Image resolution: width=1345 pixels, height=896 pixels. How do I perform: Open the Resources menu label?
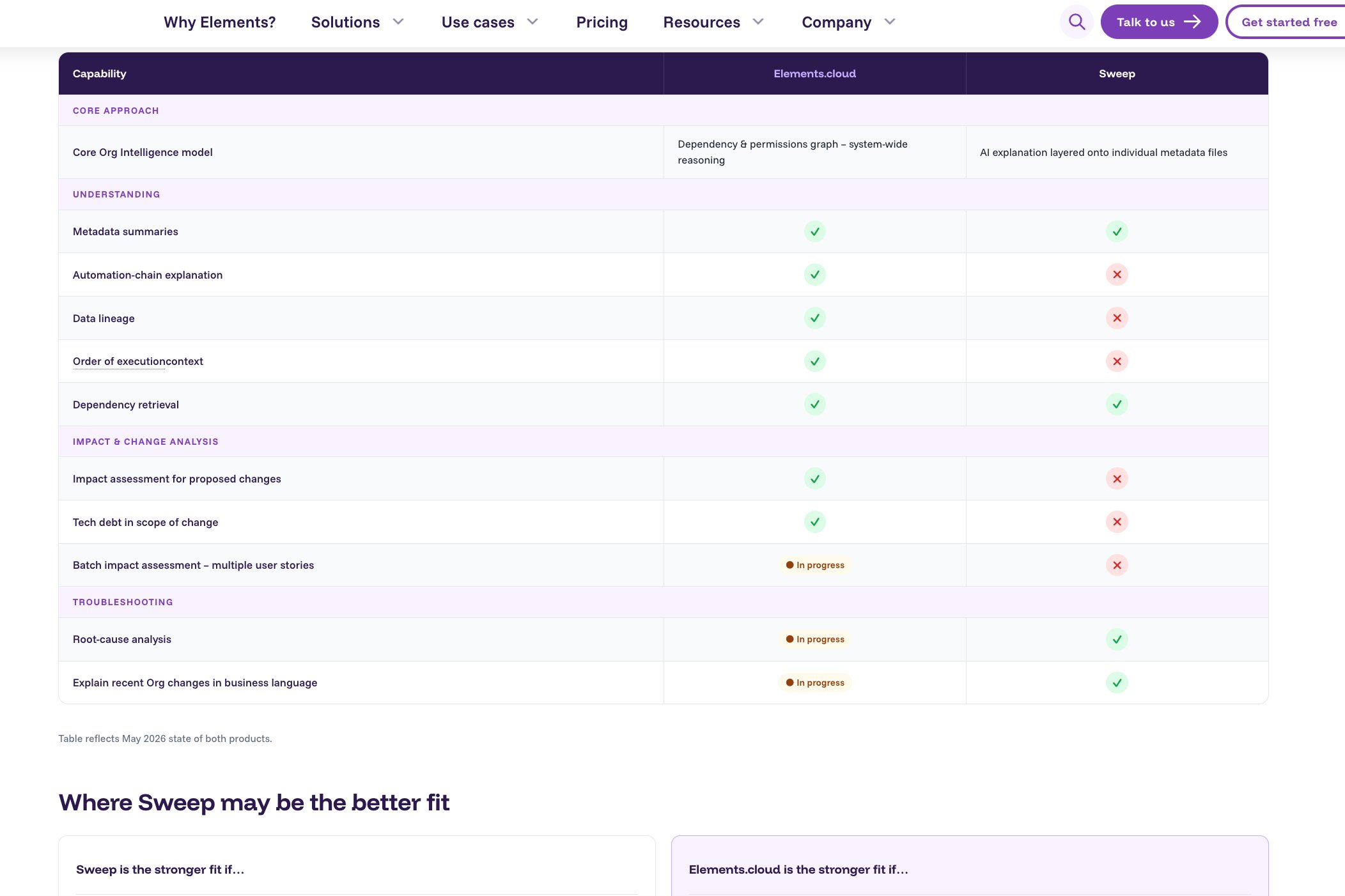point(701,22)
